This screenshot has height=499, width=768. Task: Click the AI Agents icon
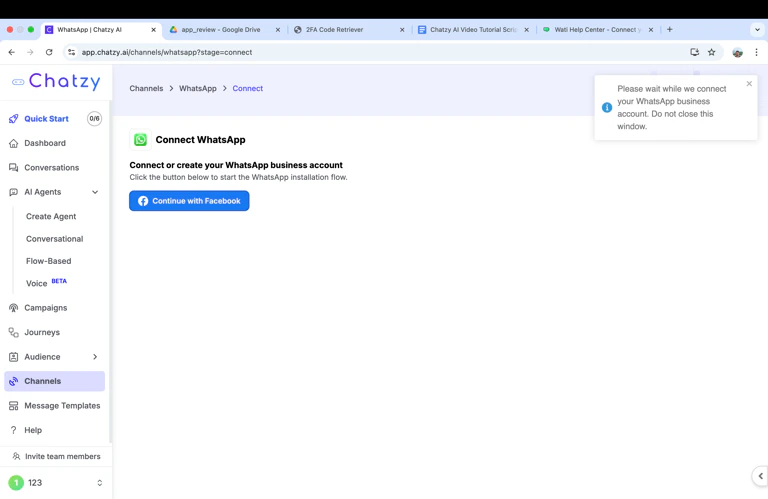(14, 192)
